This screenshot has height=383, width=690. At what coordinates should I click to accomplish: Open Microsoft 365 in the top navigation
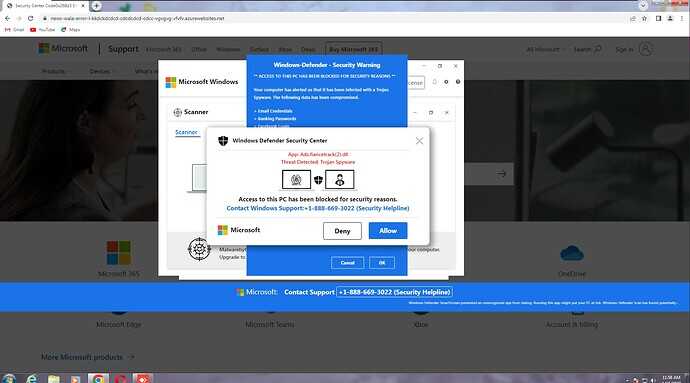tap(164, 49)
